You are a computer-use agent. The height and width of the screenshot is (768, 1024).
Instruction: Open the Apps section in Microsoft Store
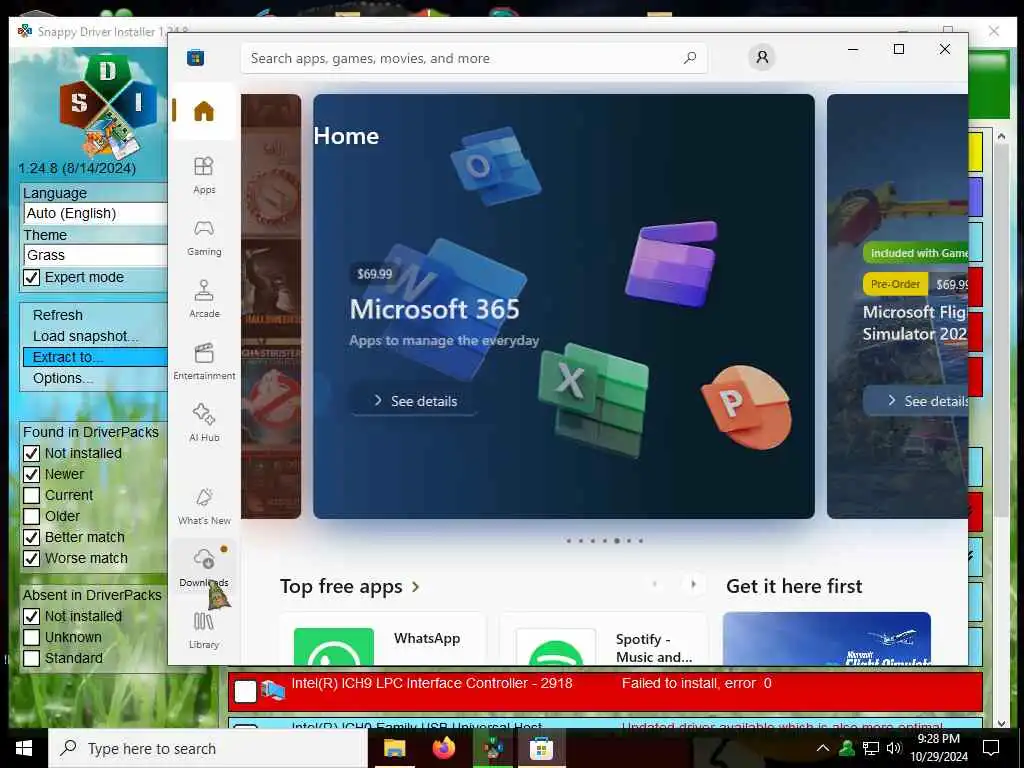click(204, 174)
